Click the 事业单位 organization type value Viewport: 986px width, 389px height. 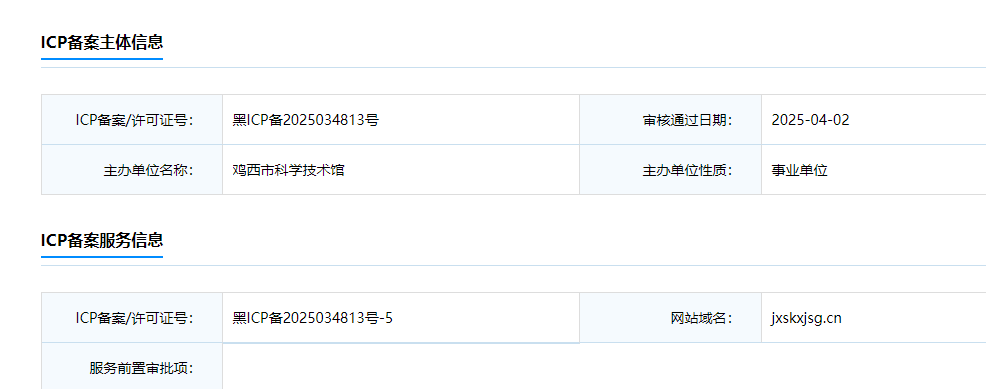pyautogui.click(x=799, y=170)
